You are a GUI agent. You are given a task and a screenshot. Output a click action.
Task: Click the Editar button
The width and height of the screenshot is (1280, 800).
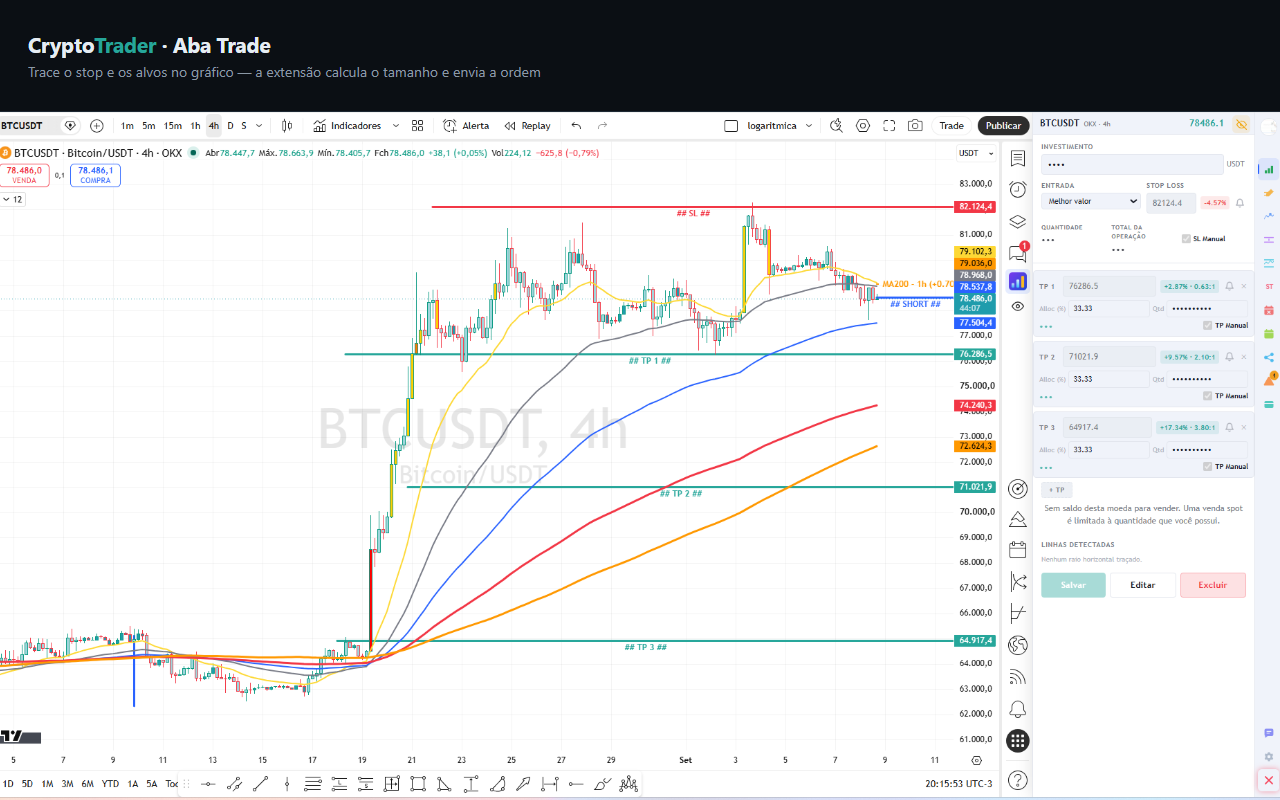[1143, 585]
